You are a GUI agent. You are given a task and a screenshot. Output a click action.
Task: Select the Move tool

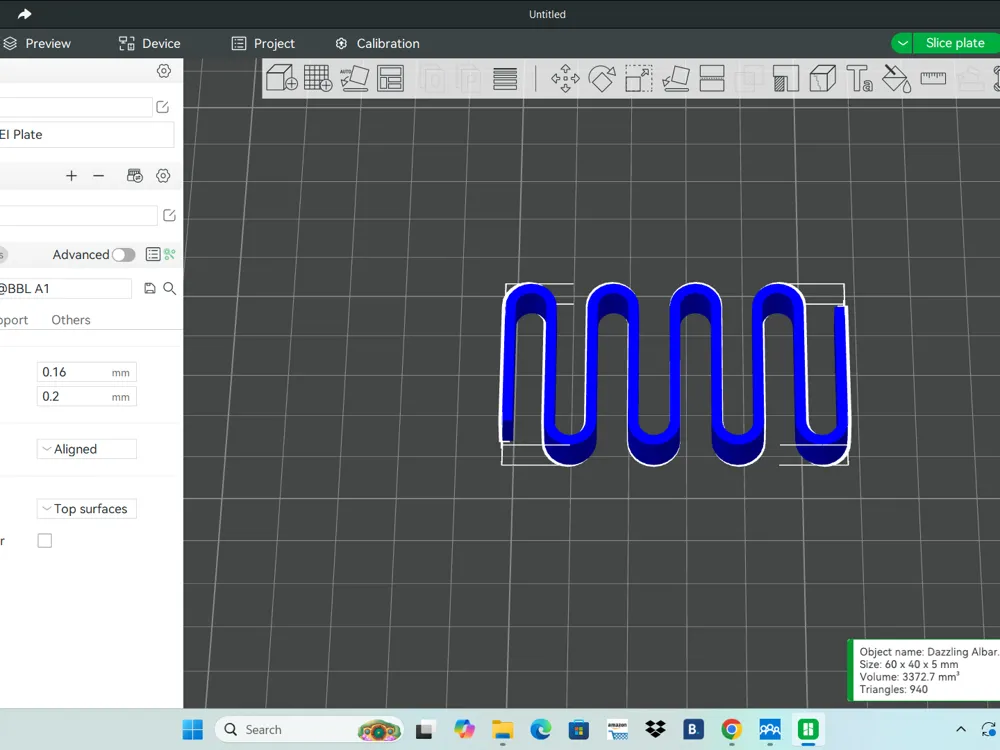click(x=565, y=78)
